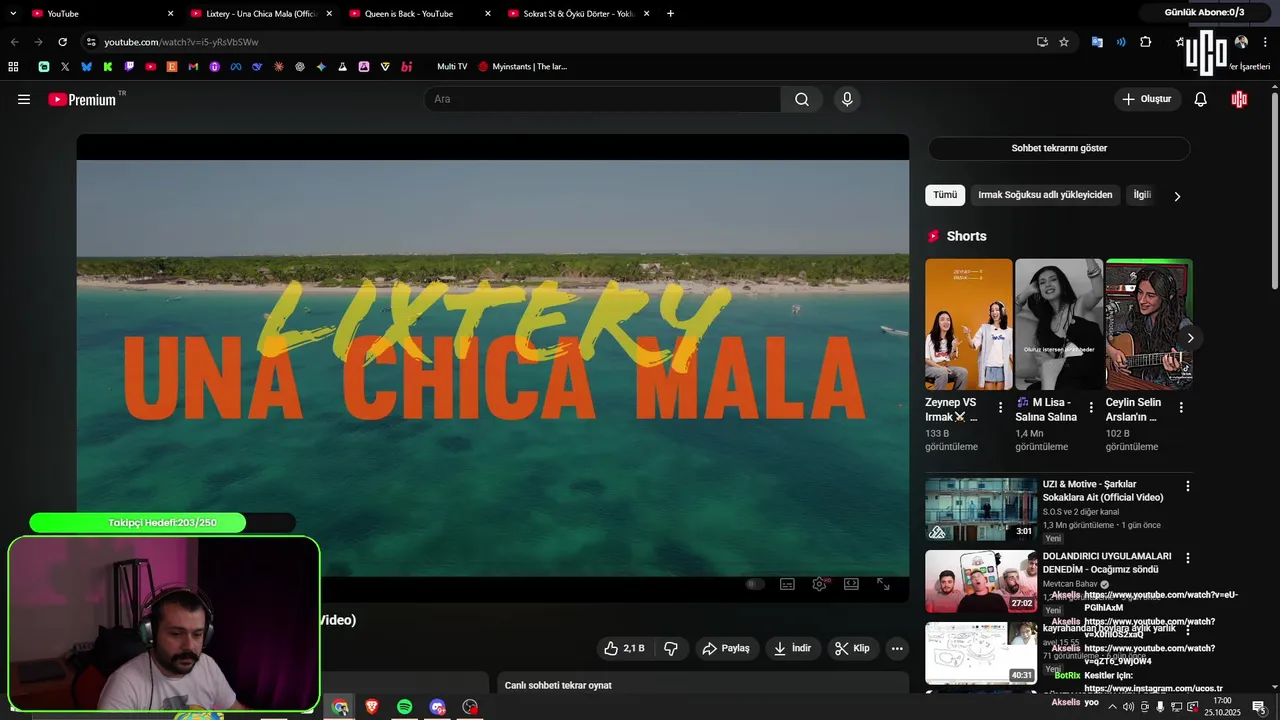Bookmark this page with star icon
Viewport: 1280px width, 720px height.
tap(1064, 42)
